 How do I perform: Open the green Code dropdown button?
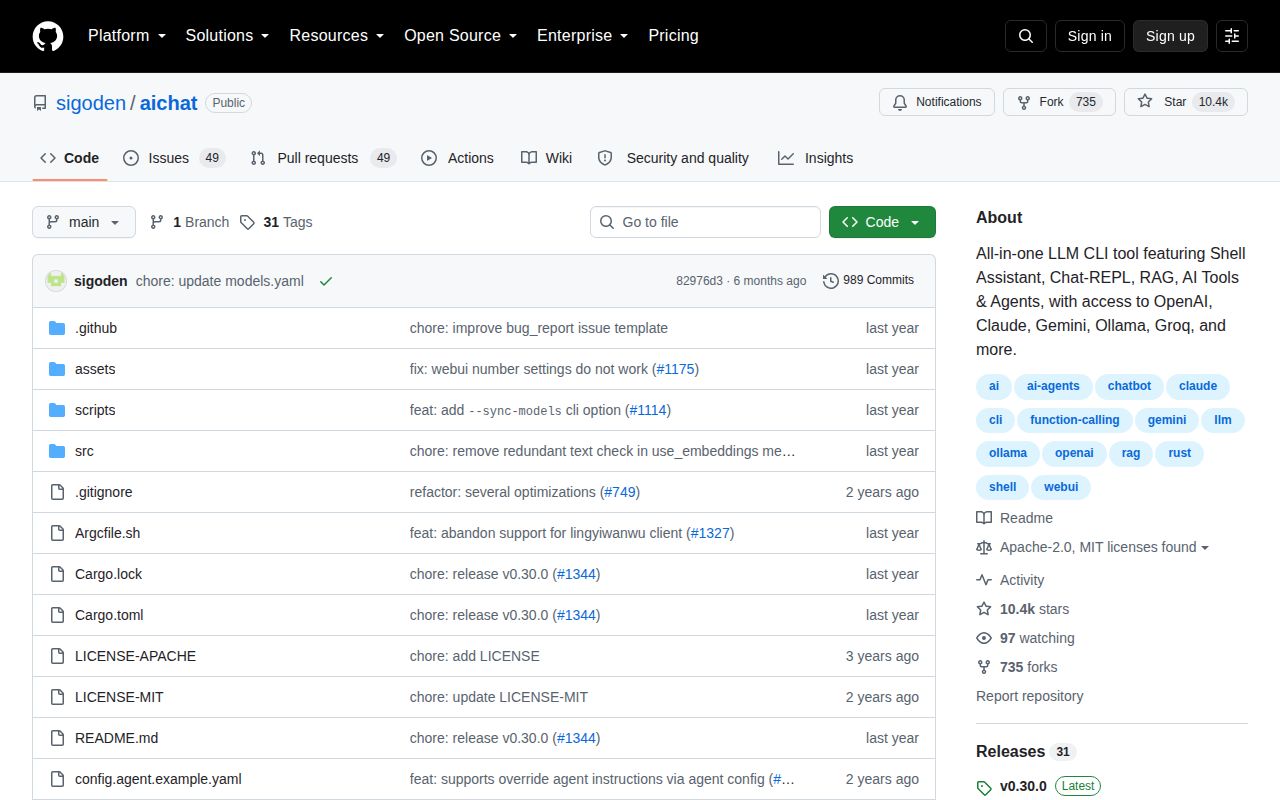point(882,222)
